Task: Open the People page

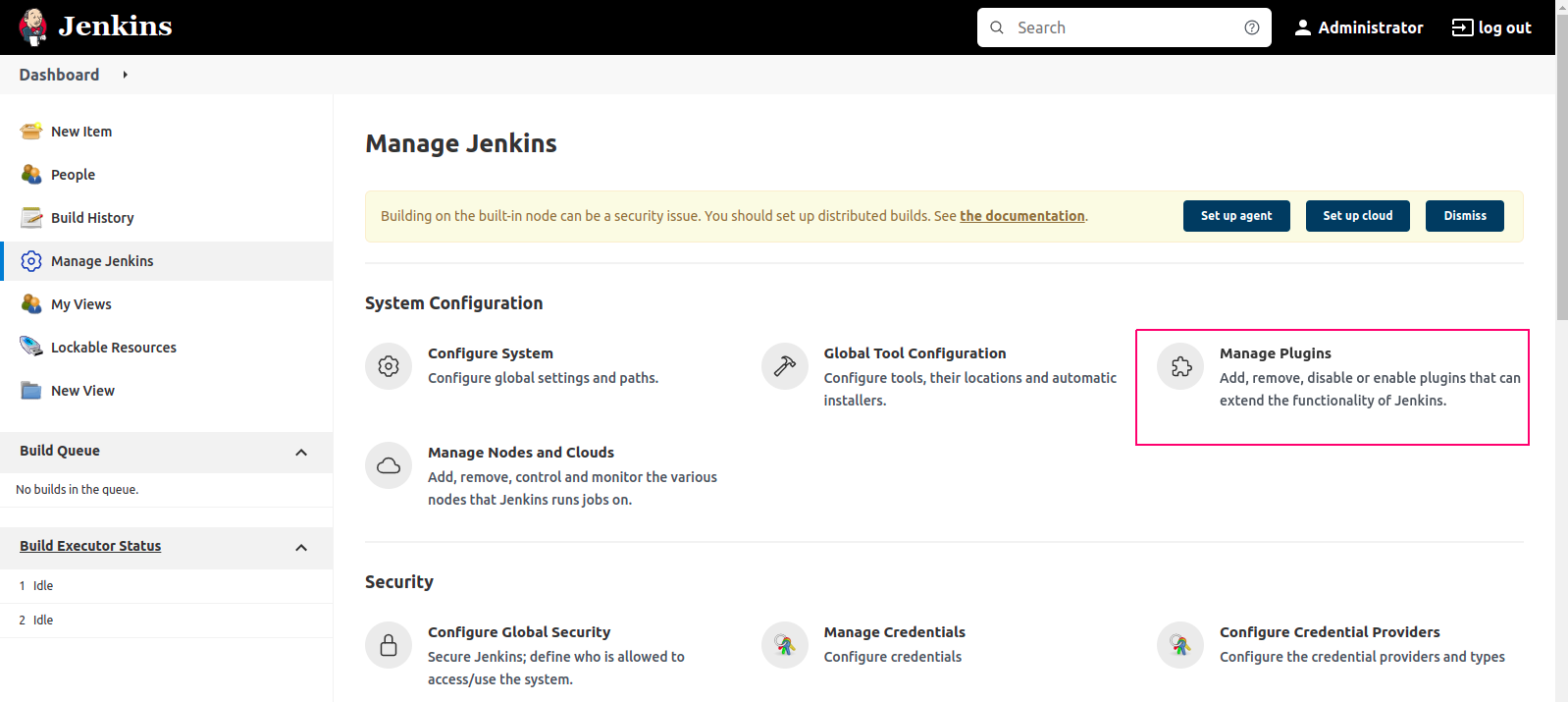Action: tap(73, 175)
